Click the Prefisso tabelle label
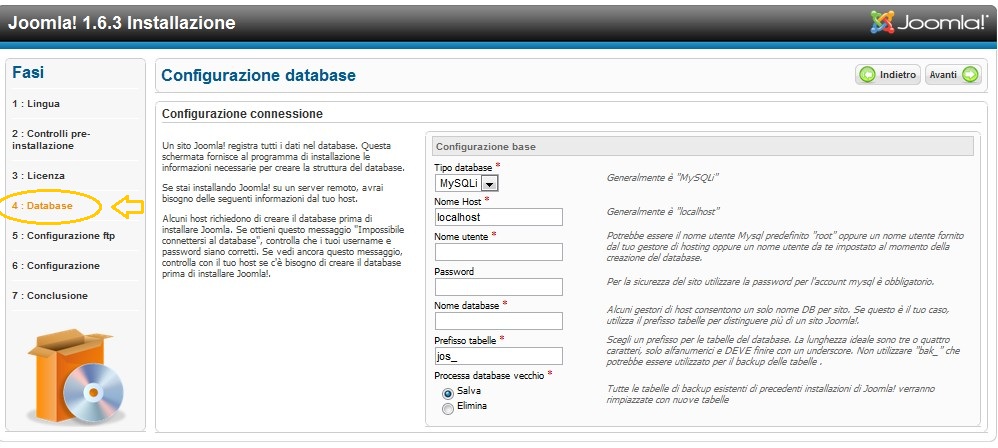 [465, 340]
